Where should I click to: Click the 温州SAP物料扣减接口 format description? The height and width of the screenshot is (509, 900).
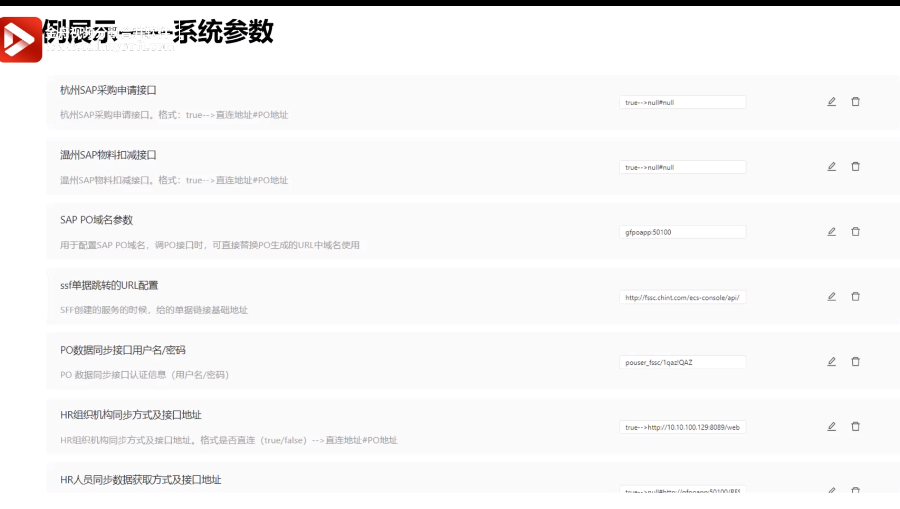tap(174, 180)
